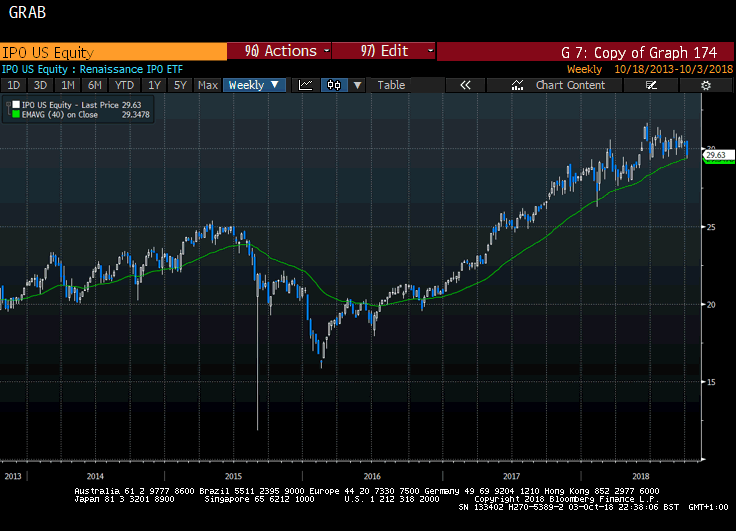Screen dimensions: 736x531
Task: Open Weekly periodicity dropdown
Action: (254, 85)
